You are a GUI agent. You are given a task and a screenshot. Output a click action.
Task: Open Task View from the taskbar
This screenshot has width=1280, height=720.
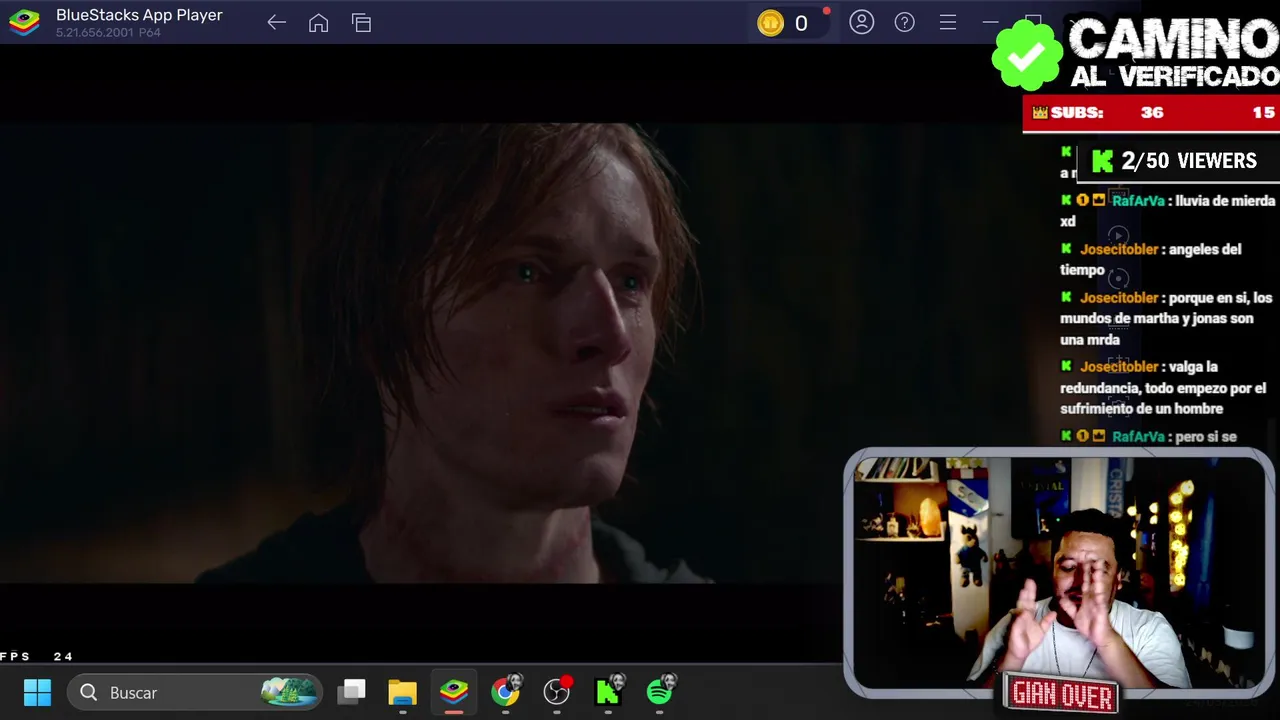[352, 692]
